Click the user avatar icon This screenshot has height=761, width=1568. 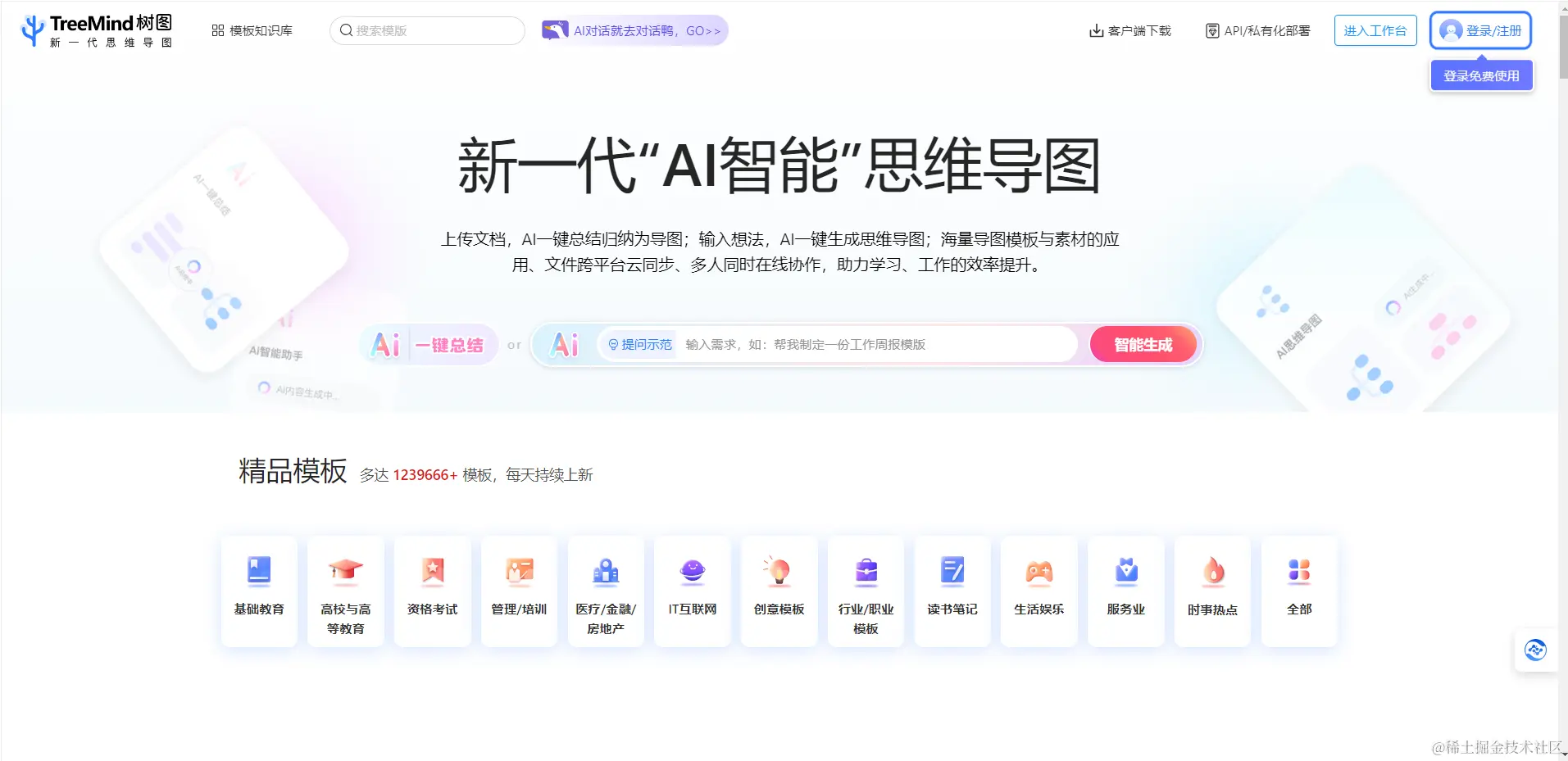(1451, 31)
